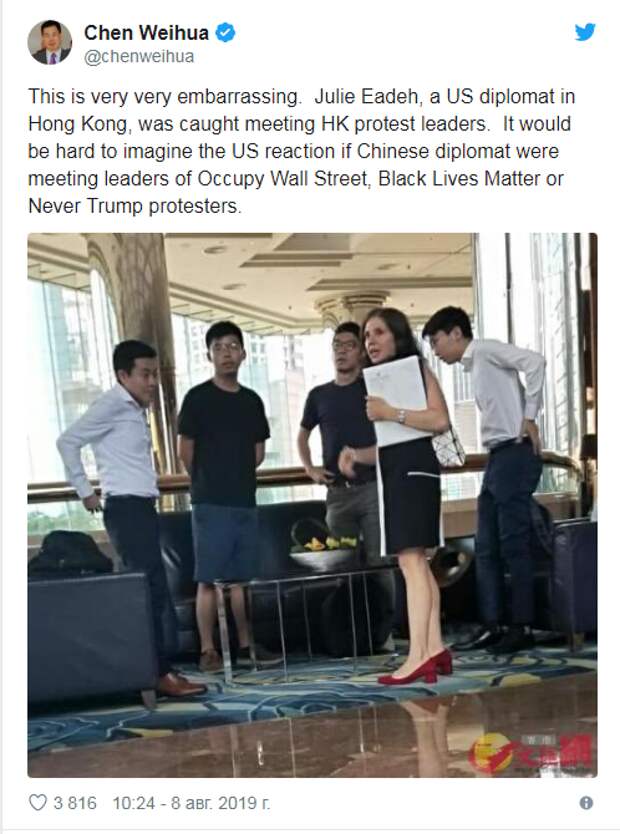Click the blue verified badge

[x=225, y=33]
